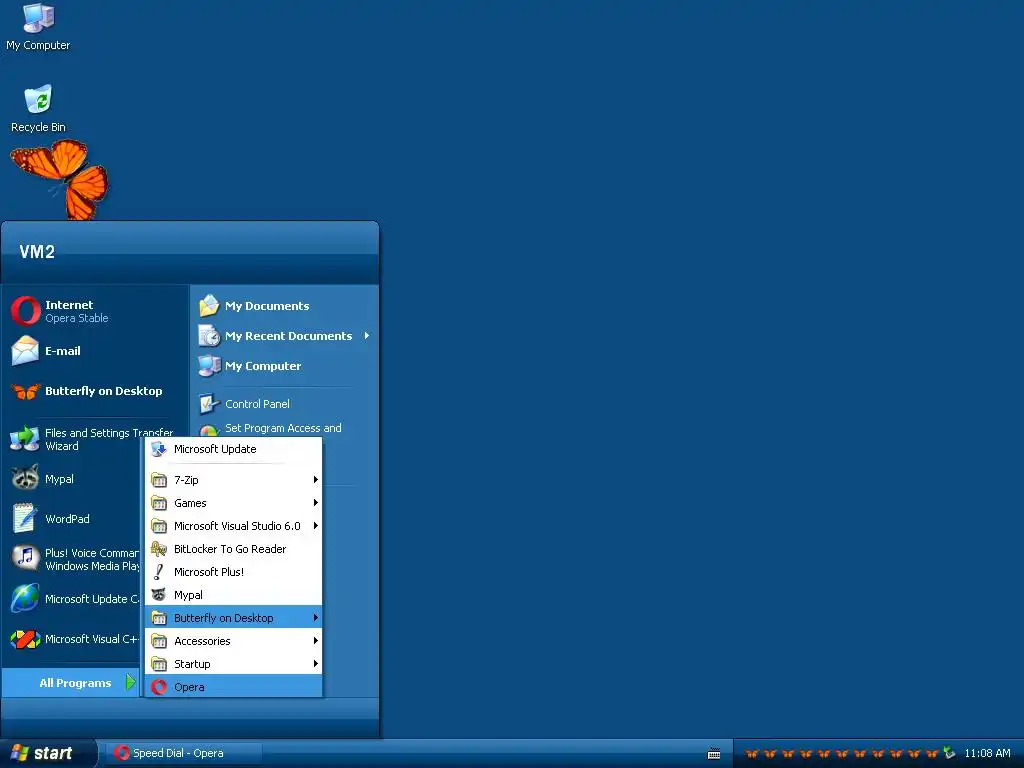Open Plus! Voice Command for Windows Media Player
Image resolution: width=1024 pixels, height=768 pixels.
pos(73,559)
